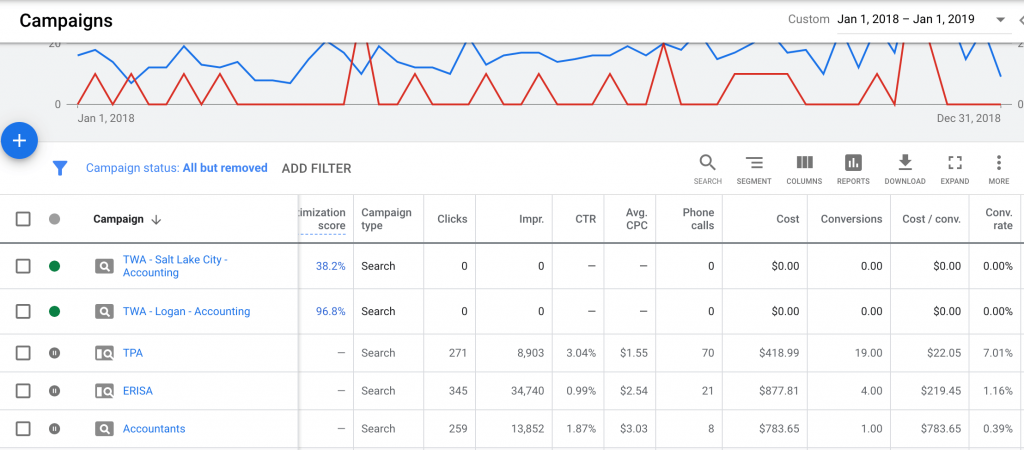Select the ERISA campaign checkbox

[x=23, y=391]
